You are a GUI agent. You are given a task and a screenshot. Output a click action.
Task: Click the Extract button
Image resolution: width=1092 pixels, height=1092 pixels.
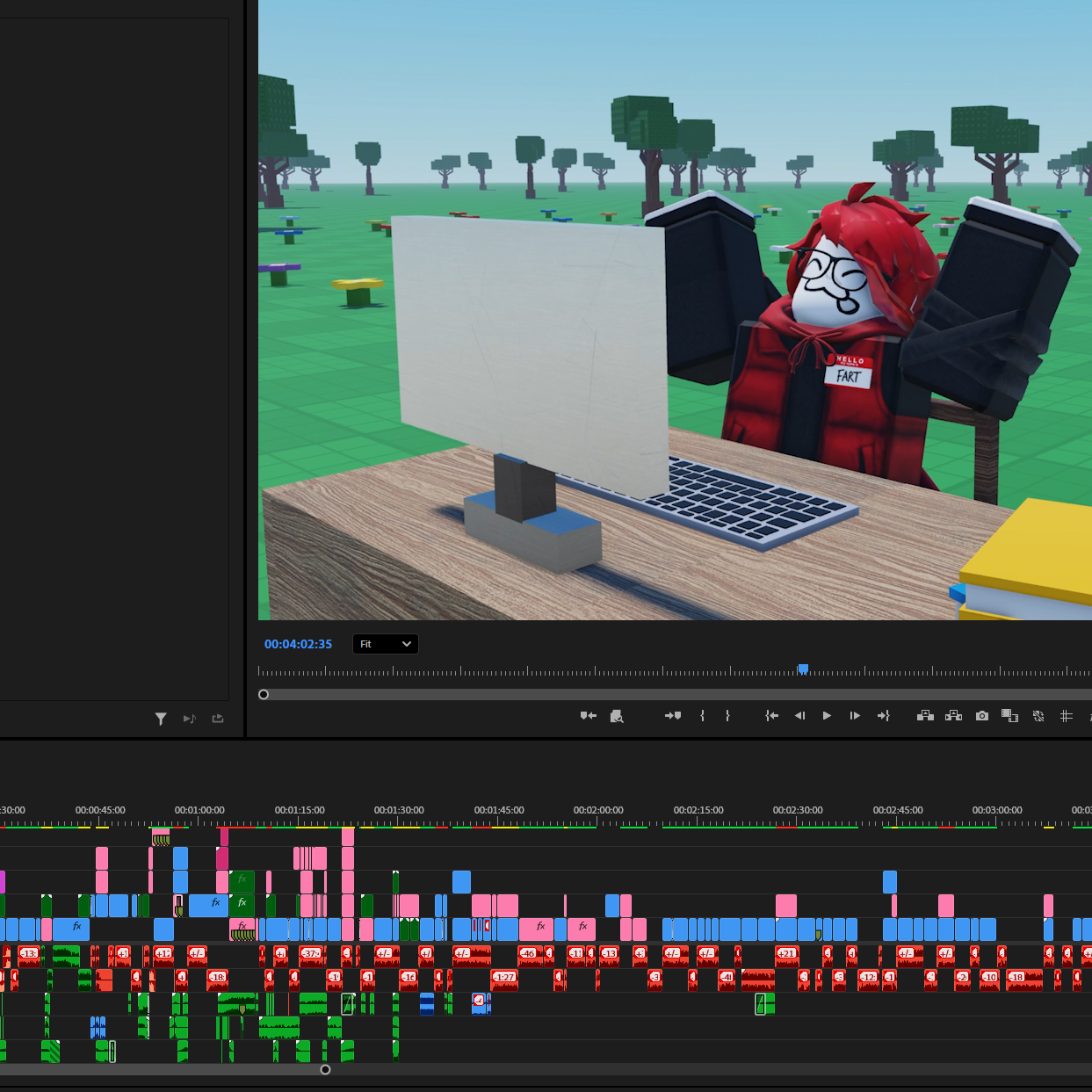(x=953, y=716)
